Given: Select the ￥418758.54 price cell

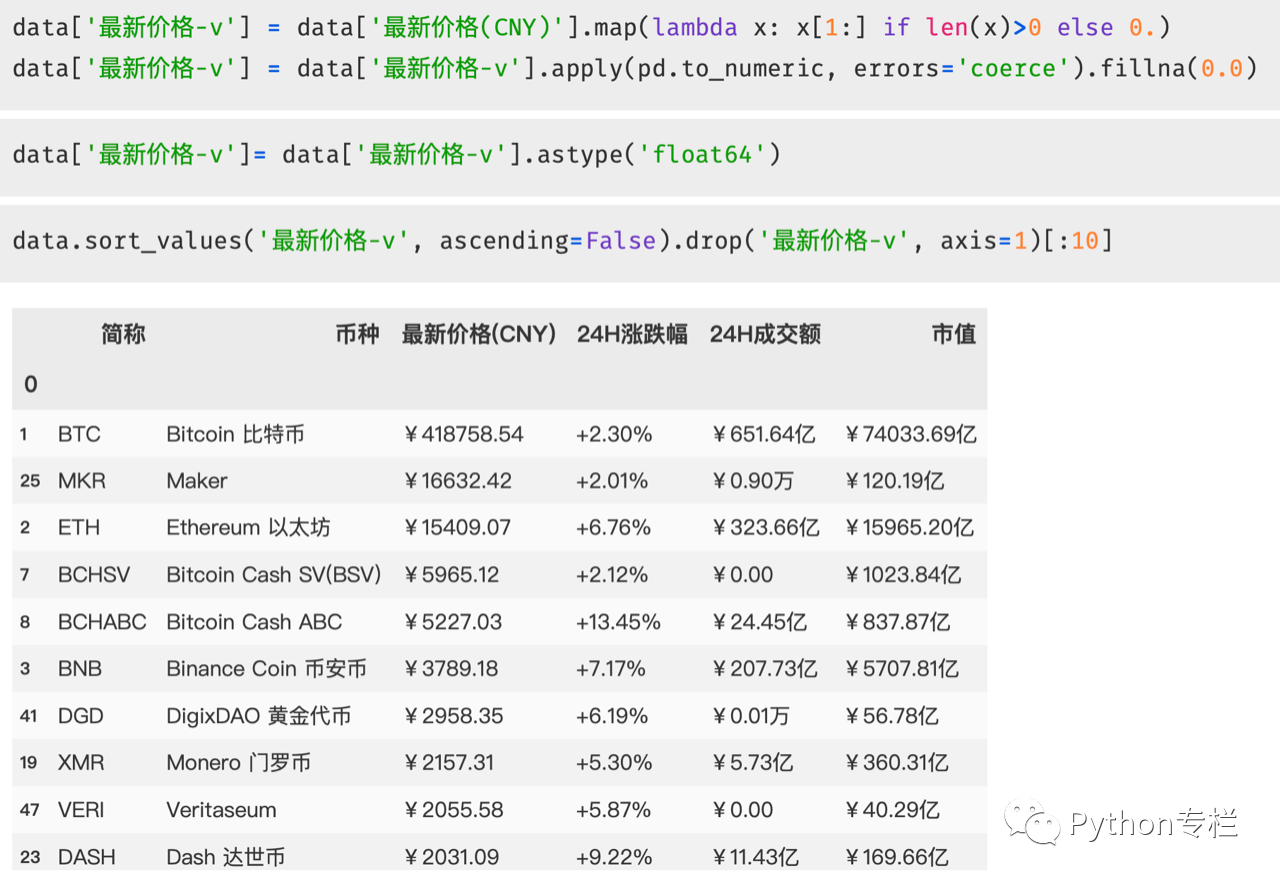Looking at the screenshot, I should (463, 434).
